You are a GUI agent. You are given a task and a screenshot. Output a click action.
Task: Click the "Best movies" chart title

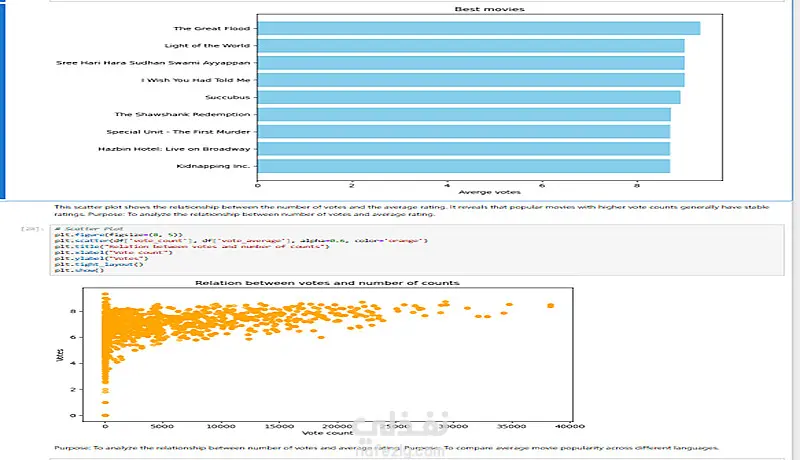[489, 9]
